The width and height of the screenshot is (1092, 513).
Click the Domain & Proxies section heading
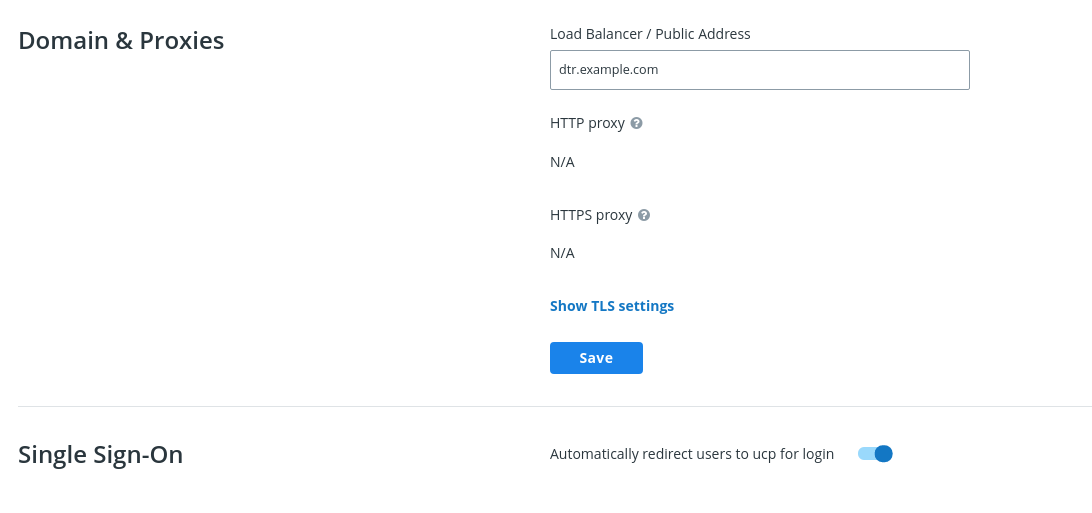pyautogui.click(x=121, y=41)
